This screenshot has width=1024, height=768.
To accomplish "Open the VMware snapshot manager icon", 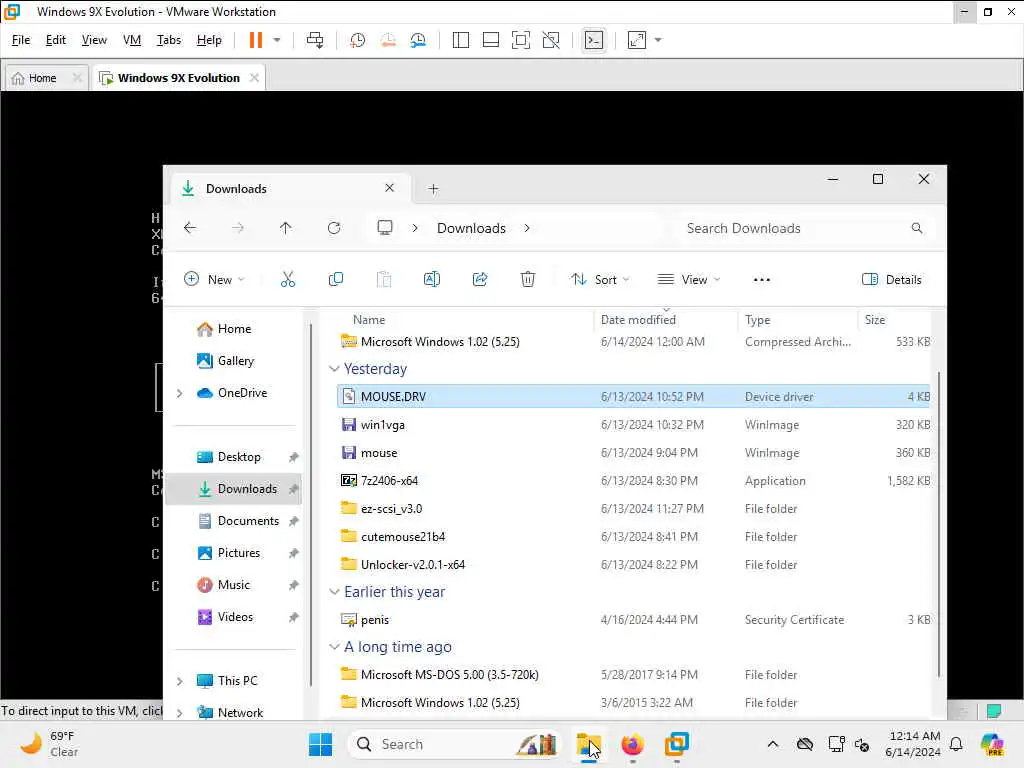I will tap(418, 40).
